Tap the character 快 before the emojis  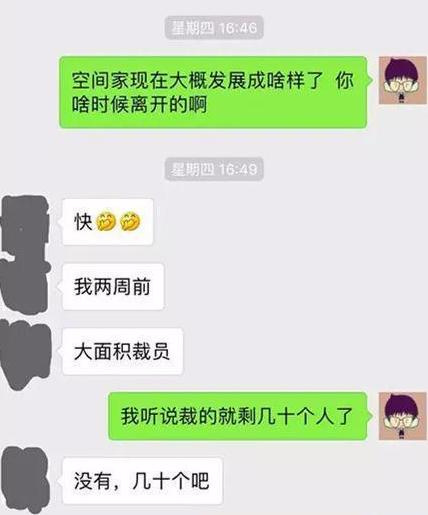[83, 222]
